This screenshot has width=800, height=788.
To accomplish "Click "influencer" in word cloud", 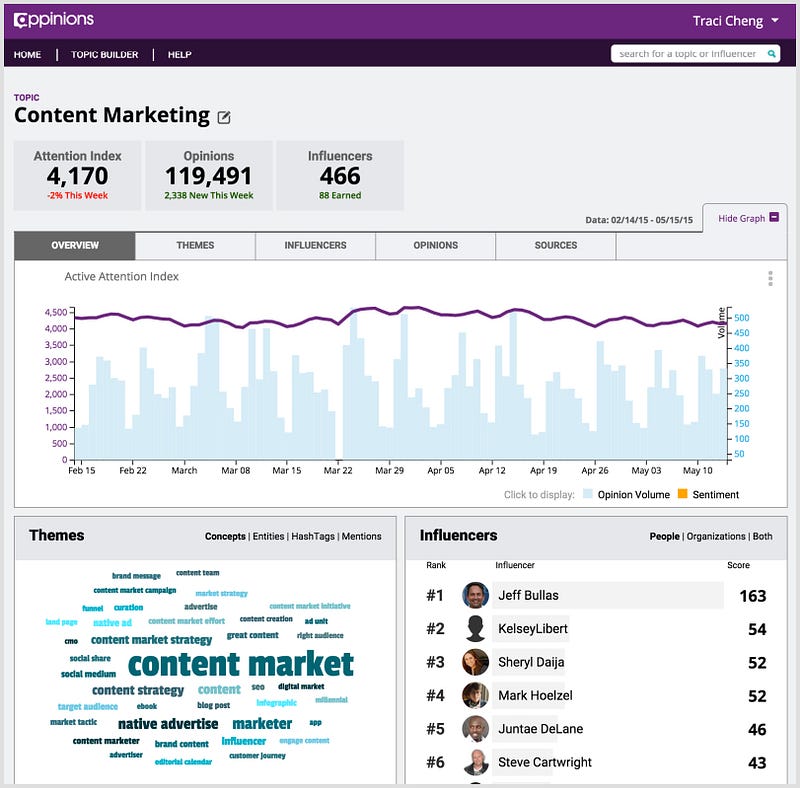I will pyautogui.click(x=243, y=741).
